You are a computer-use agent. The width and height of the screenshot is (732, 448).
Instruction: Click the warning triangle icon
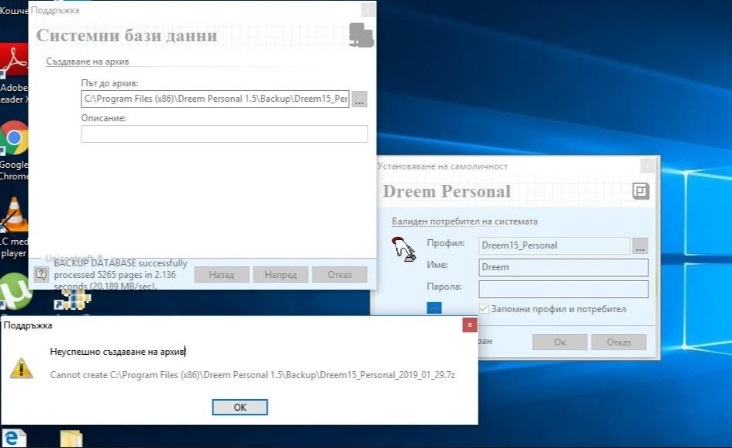21,368
